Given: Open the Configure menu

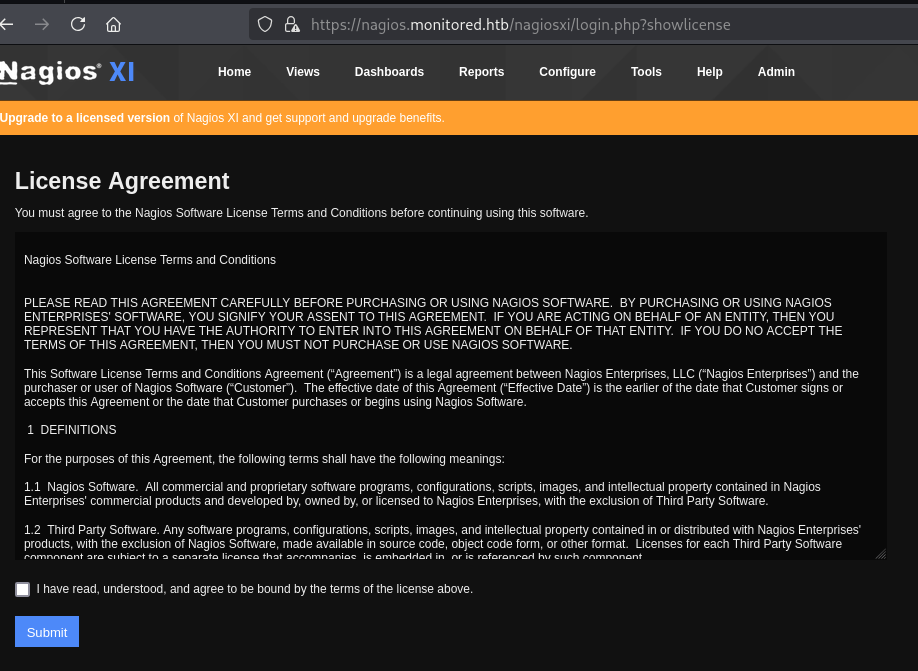Looking at the screenshot, I should [x=567, y=72].
